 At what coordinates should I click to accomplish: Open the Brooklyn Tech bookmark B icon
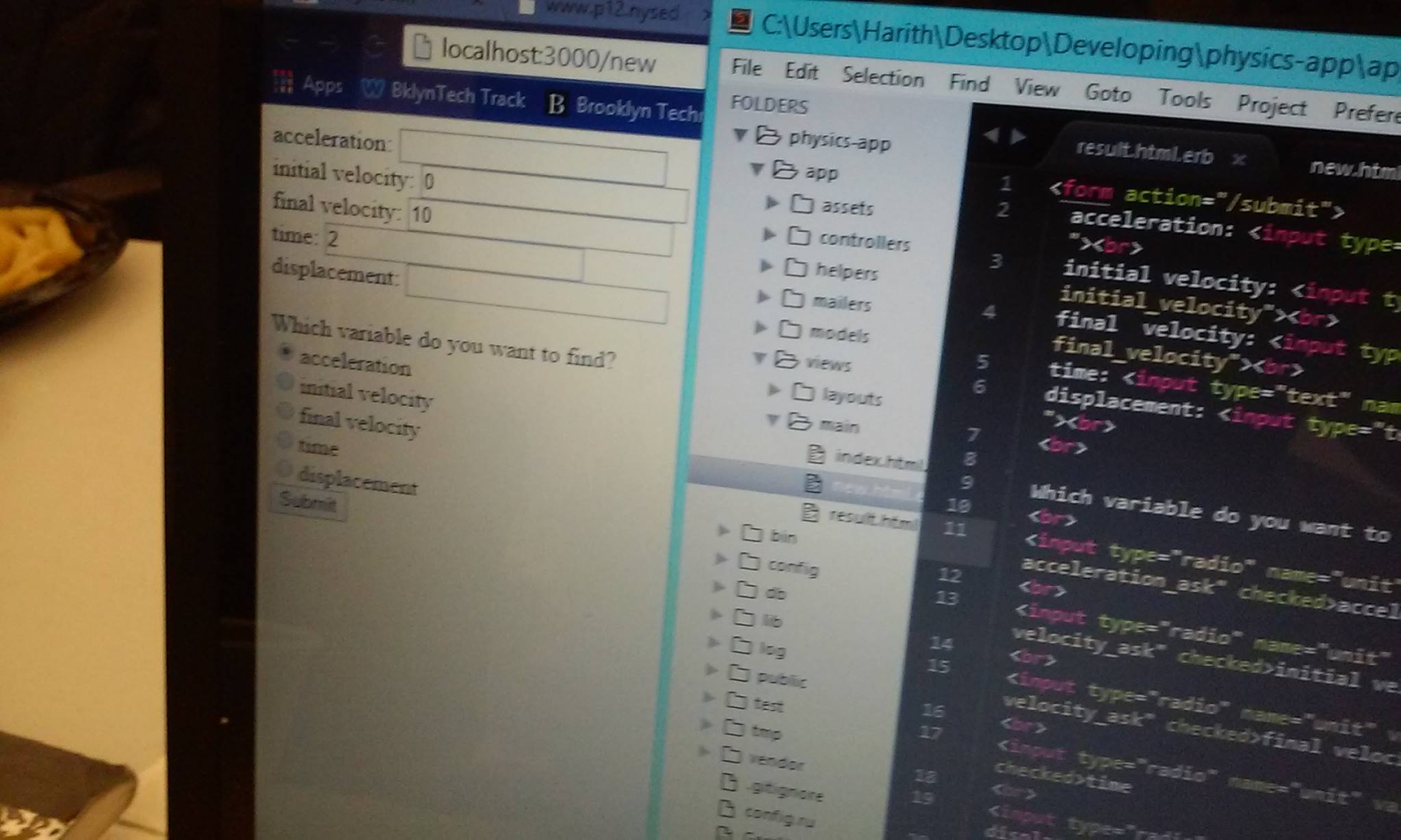click(556, 104)
